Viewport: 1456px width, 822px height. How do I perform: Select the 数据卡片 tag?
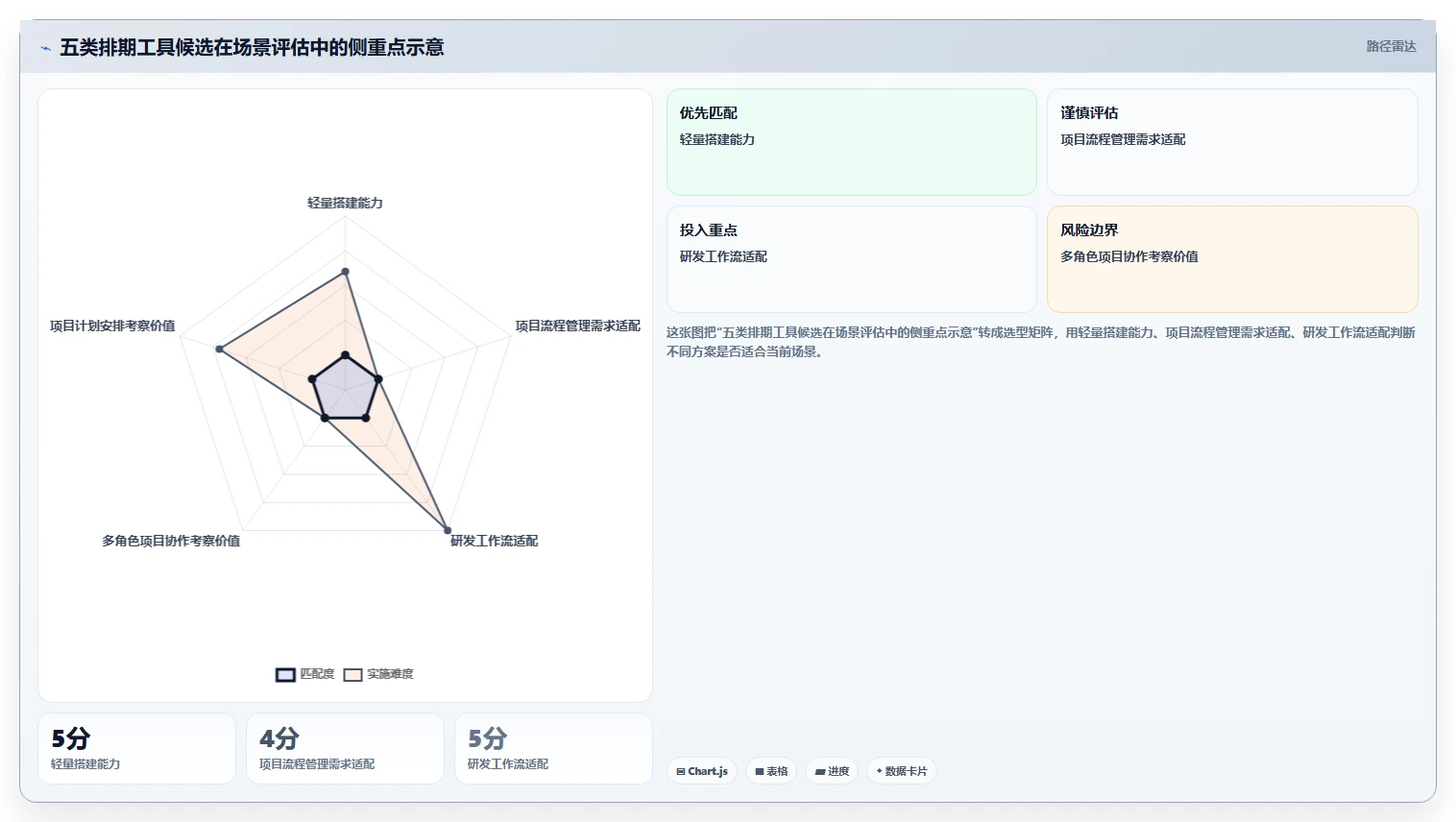coord(902,771)
